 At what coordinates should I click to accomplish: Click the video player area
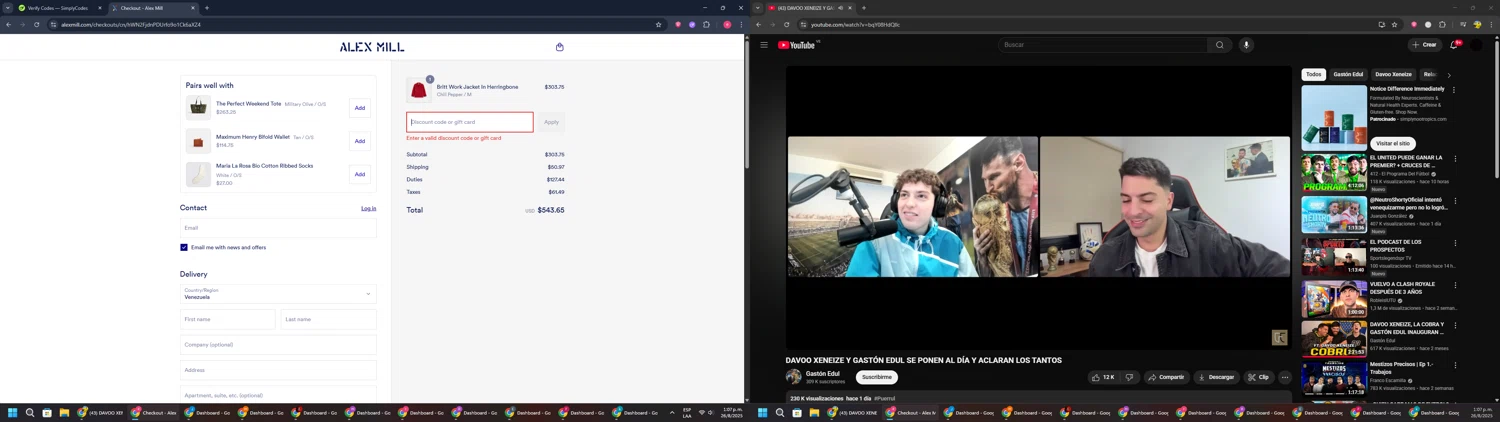pyautogui.click(x=1039, y=207)
